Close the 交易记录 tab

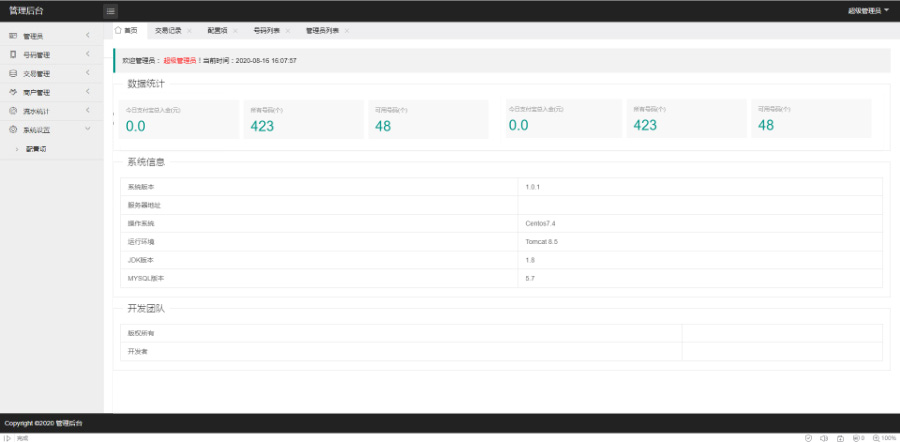[x=189, y=31]
